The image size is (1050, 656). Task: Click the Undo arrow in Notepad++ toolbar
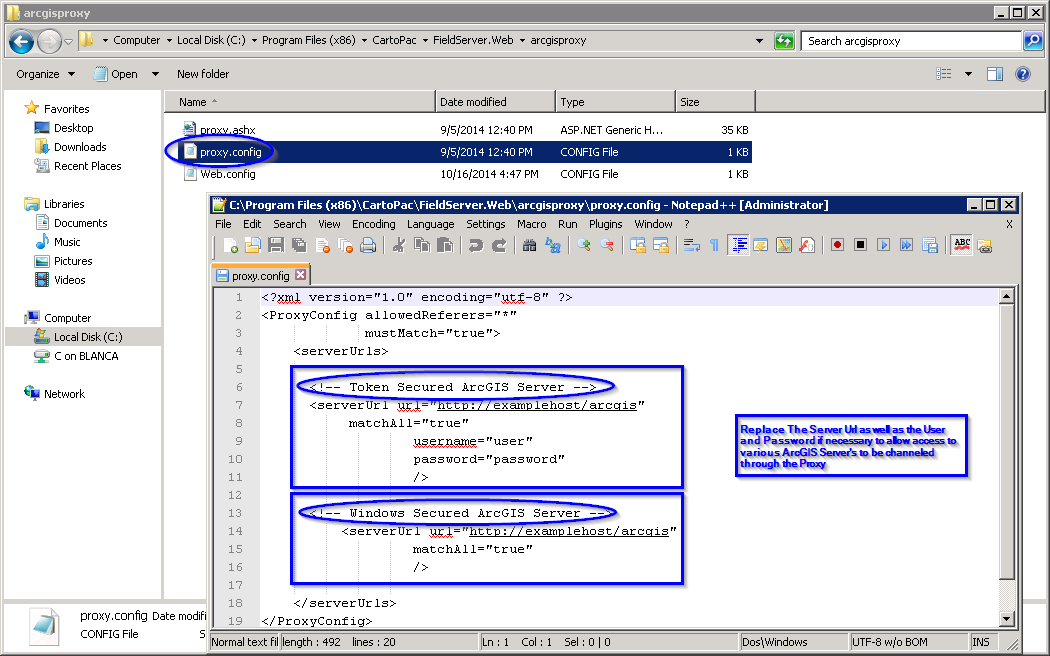point(476,245)
